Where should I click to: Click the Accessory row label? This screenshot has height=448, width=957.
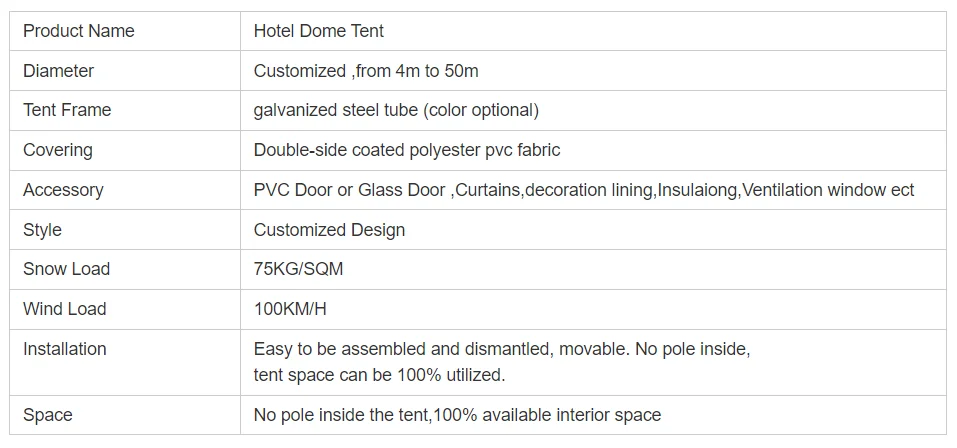[63, 190]
